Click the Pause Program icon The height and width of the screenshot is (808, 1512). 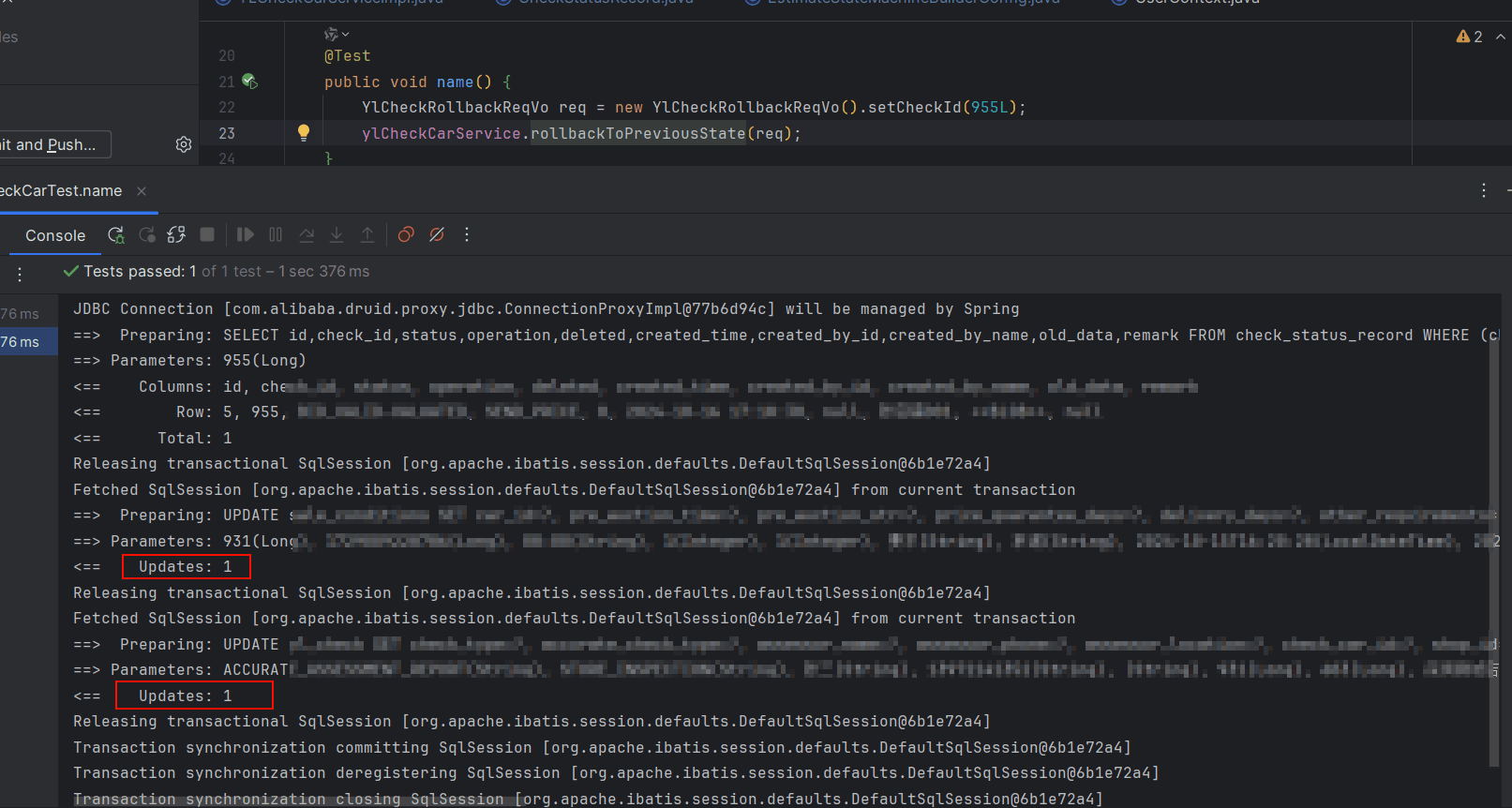(276, 235)
